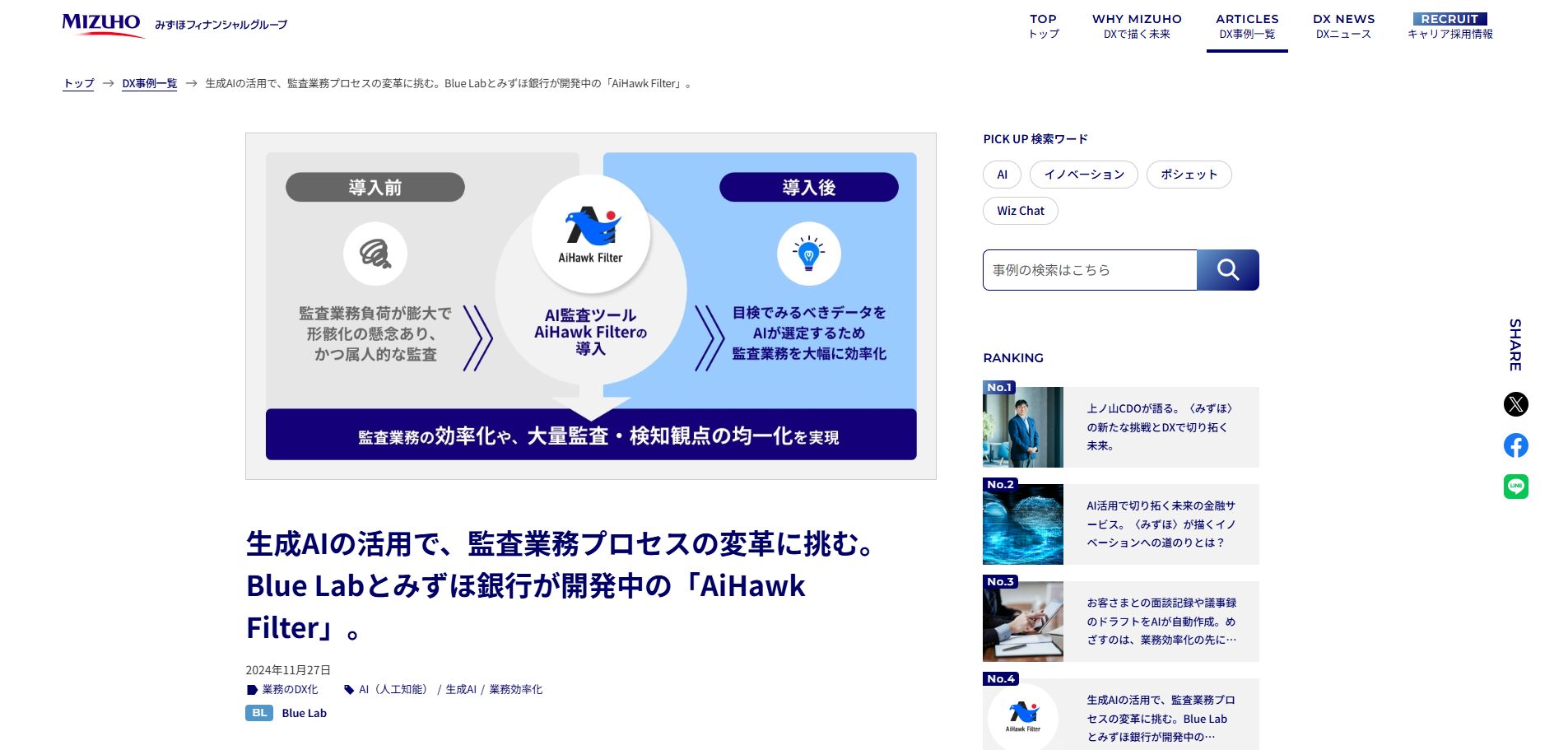The image size is (1568, 750).
Task: Open No.1 ranking thumbnail of man in suit
Action: 1023,427
